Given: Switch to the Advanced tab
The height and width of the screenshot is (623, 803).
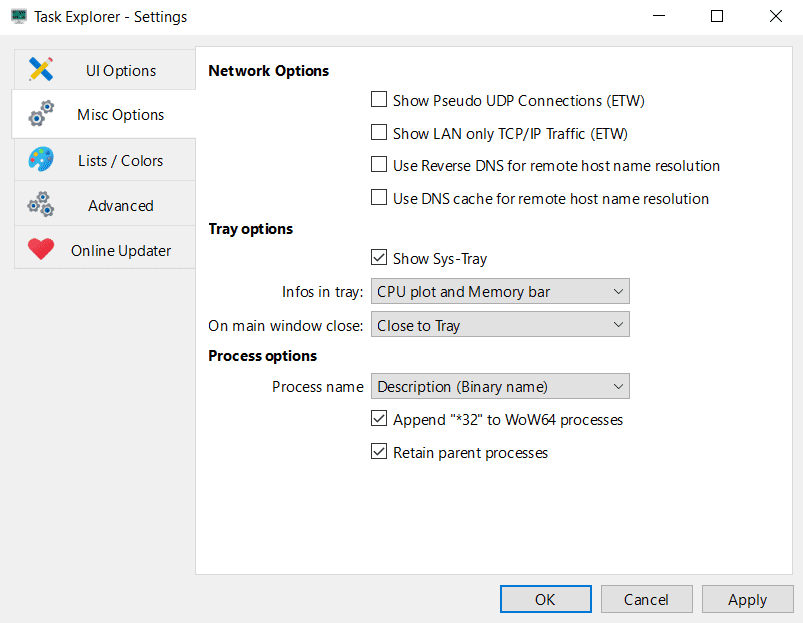Looking at the screenshot, I should [120, 206].
